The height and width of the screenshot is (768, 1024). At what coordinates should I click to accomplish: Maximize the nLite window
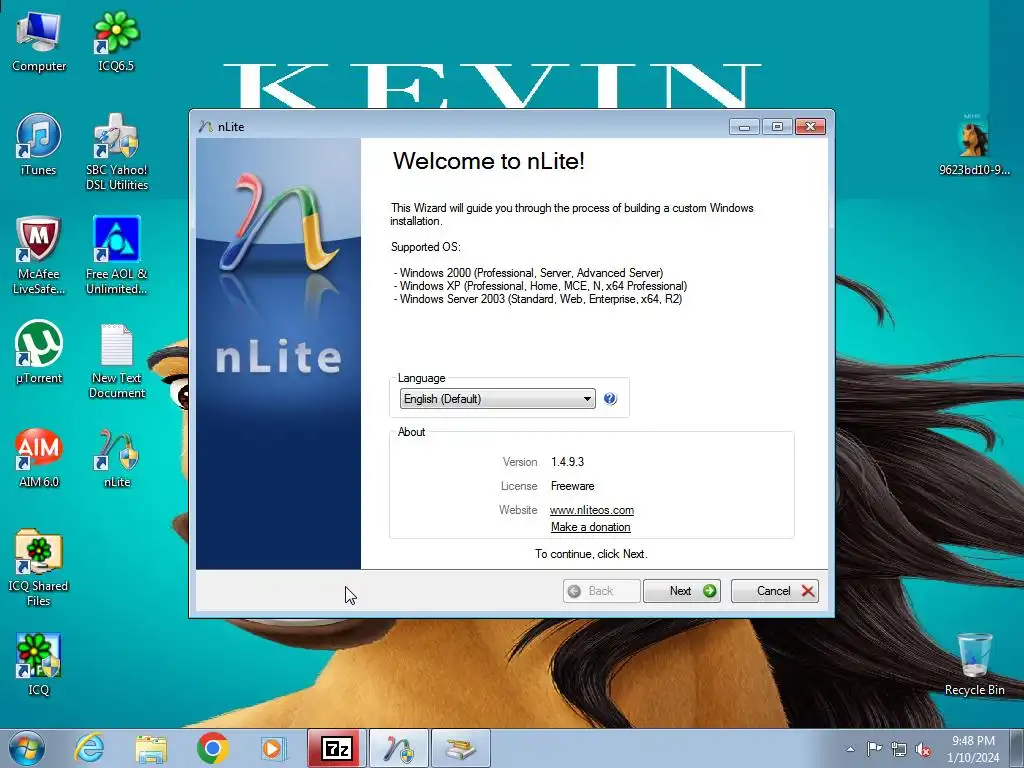(777, 127)
